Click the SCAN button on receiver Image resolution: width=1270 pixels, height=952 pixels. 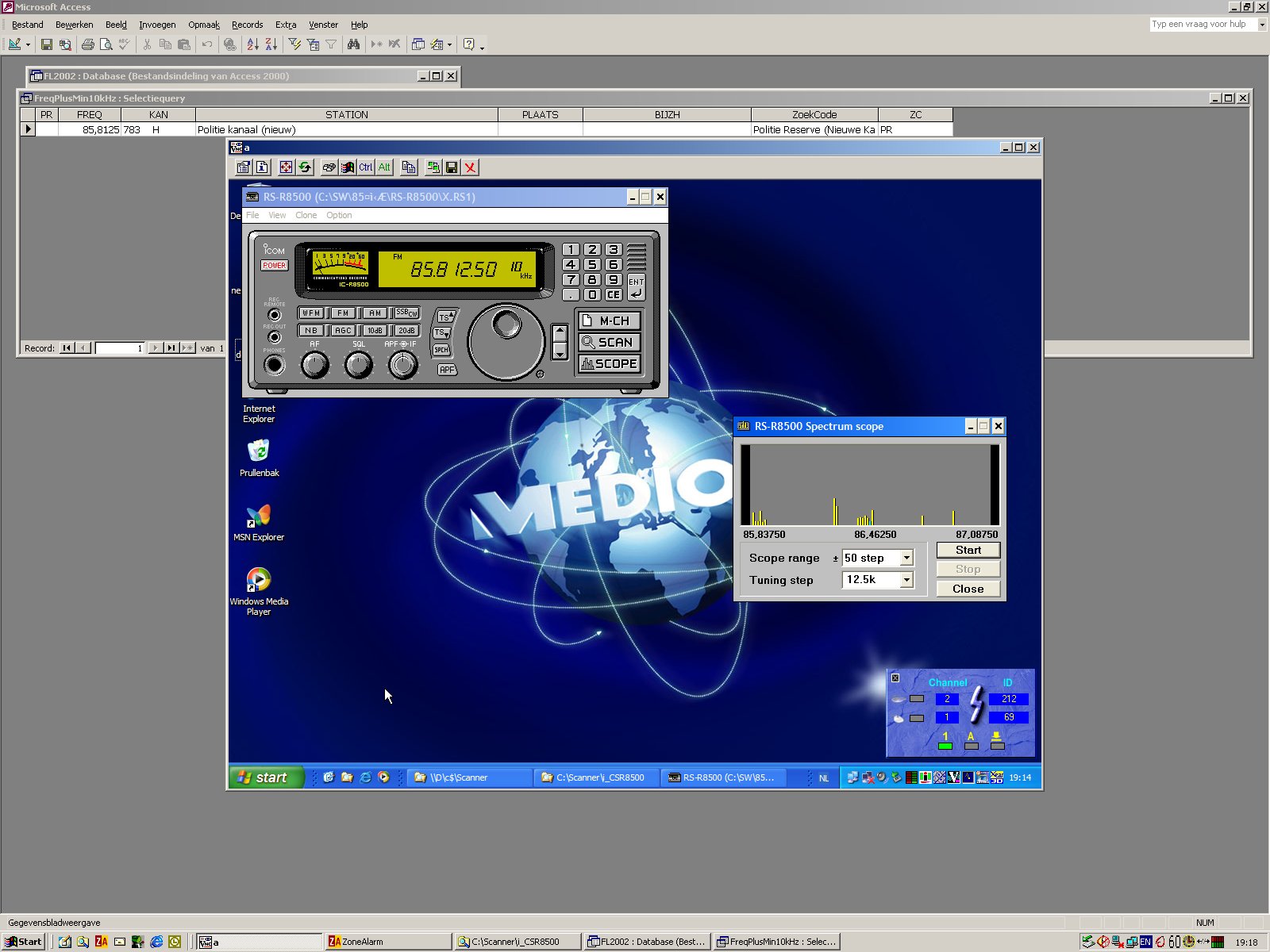coord(610,343)
